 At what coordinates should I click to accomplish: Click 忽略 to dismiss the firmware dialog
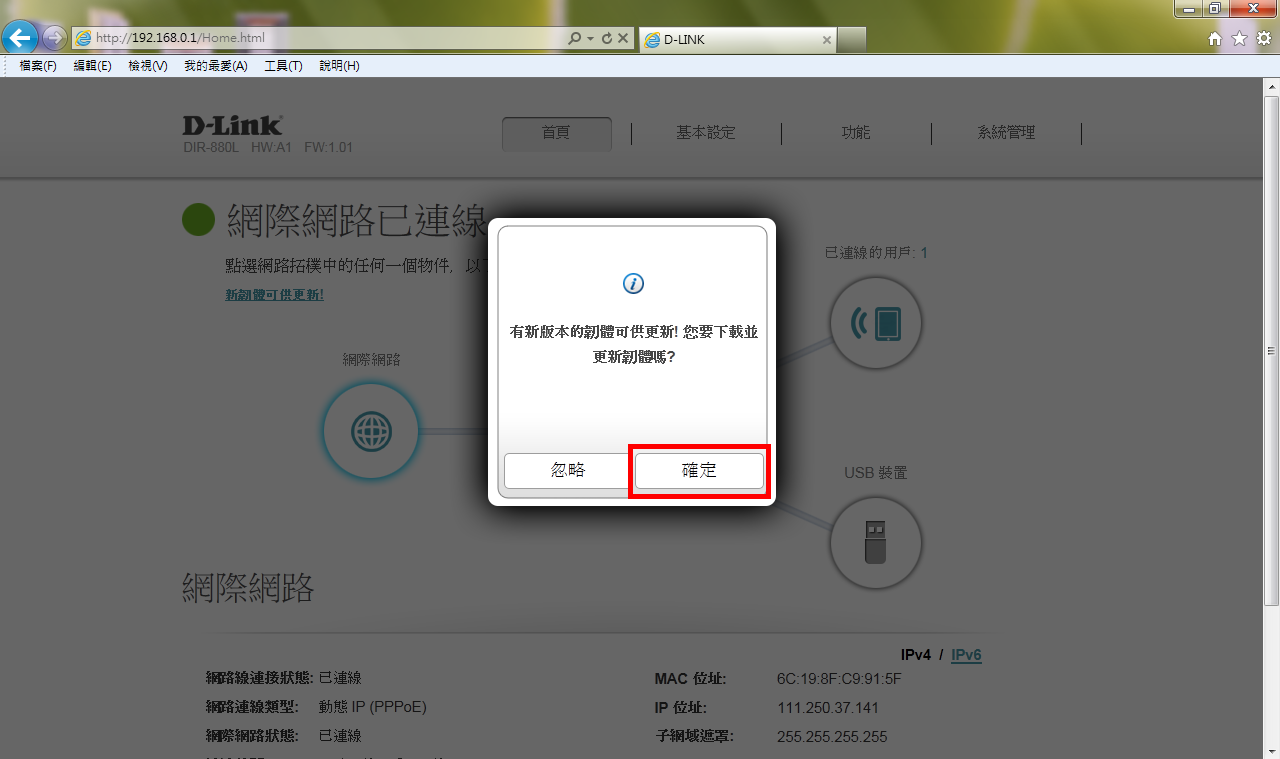coord(568,471)
